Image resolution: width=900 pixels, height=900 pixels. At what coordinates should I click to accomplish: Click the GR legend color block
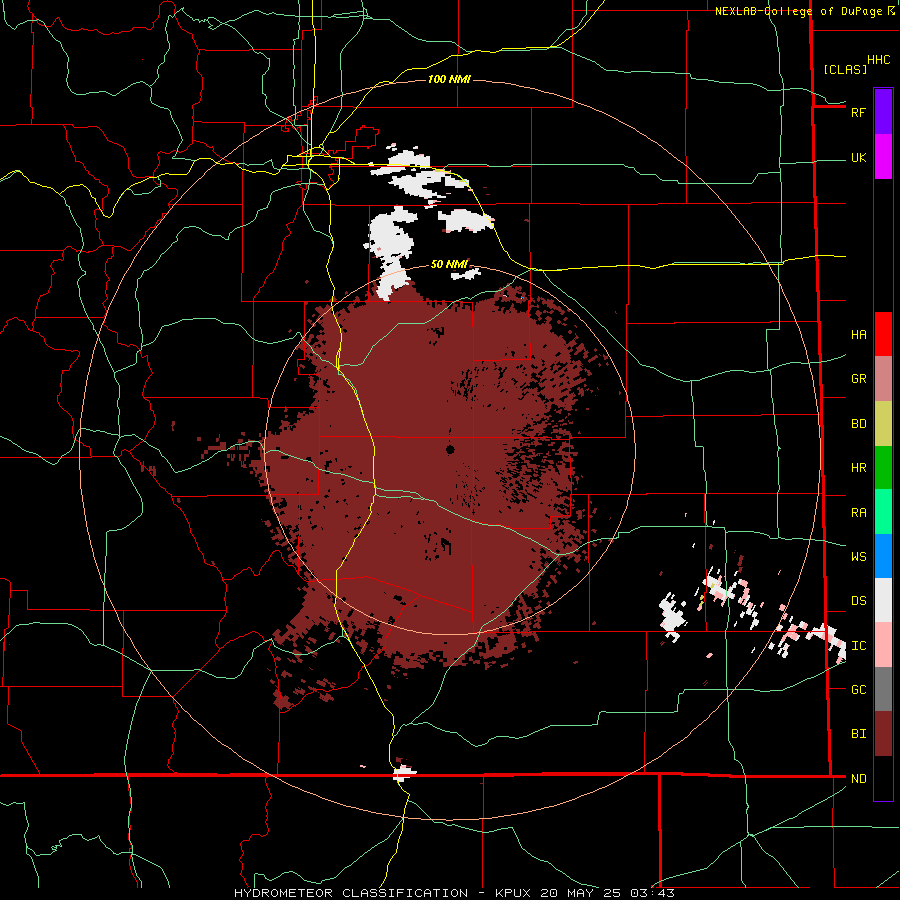click(x=883, y=379)
